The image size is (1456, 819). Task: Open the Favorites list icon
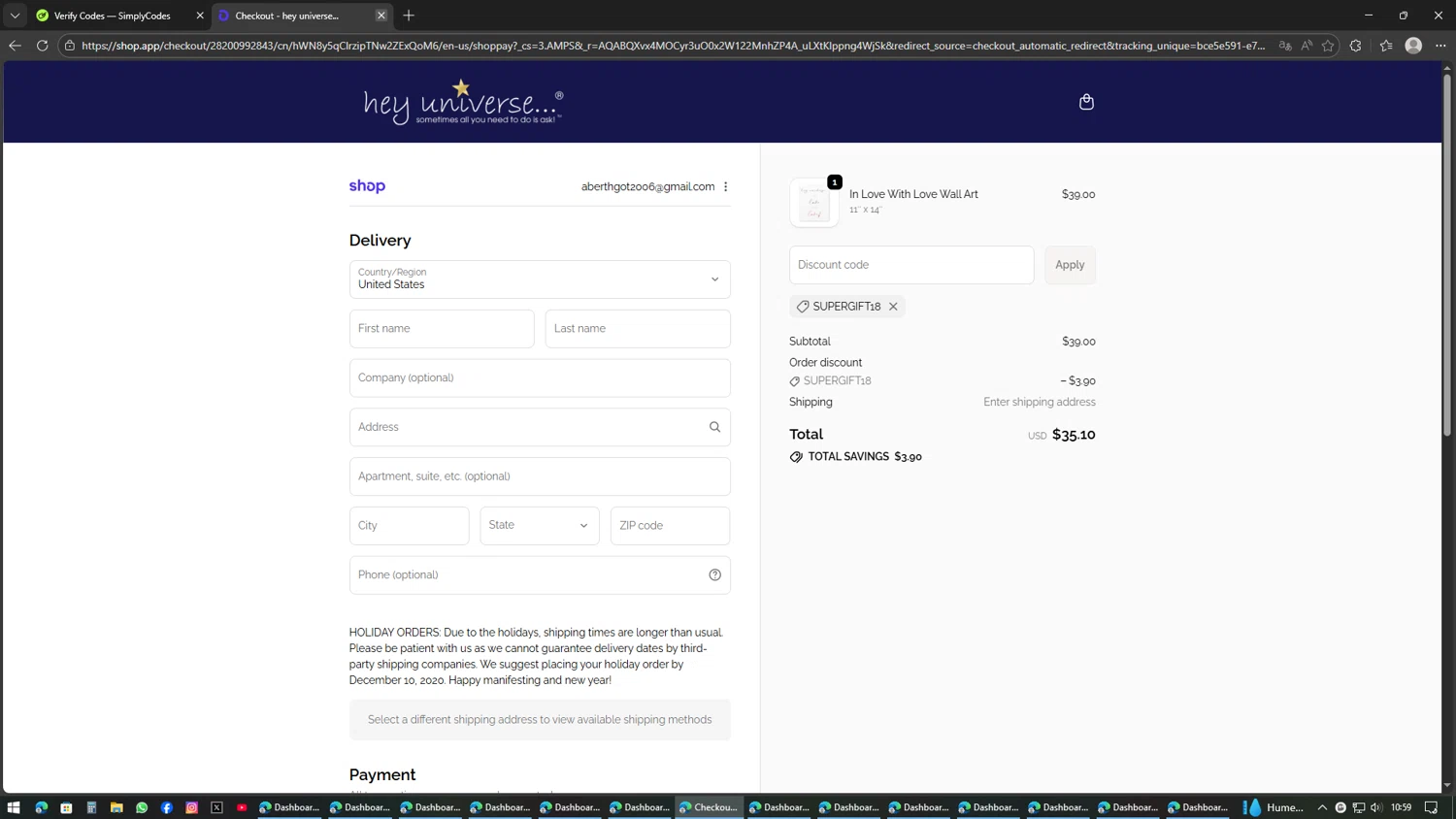(x=1386, y=46)
